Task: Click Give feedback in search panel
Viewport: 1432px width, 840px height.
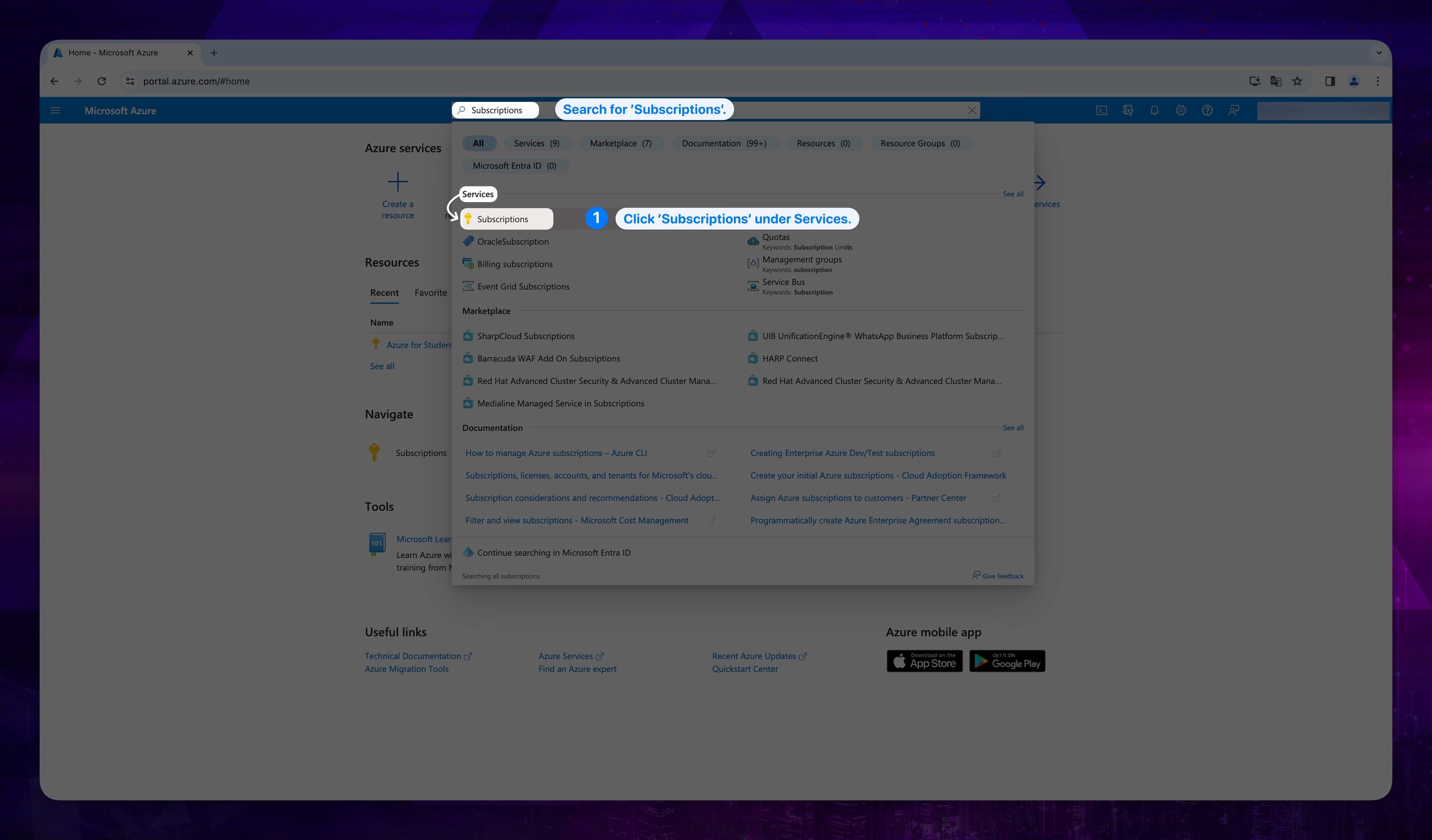Action: pyautogui.click(x=998, y=576)
